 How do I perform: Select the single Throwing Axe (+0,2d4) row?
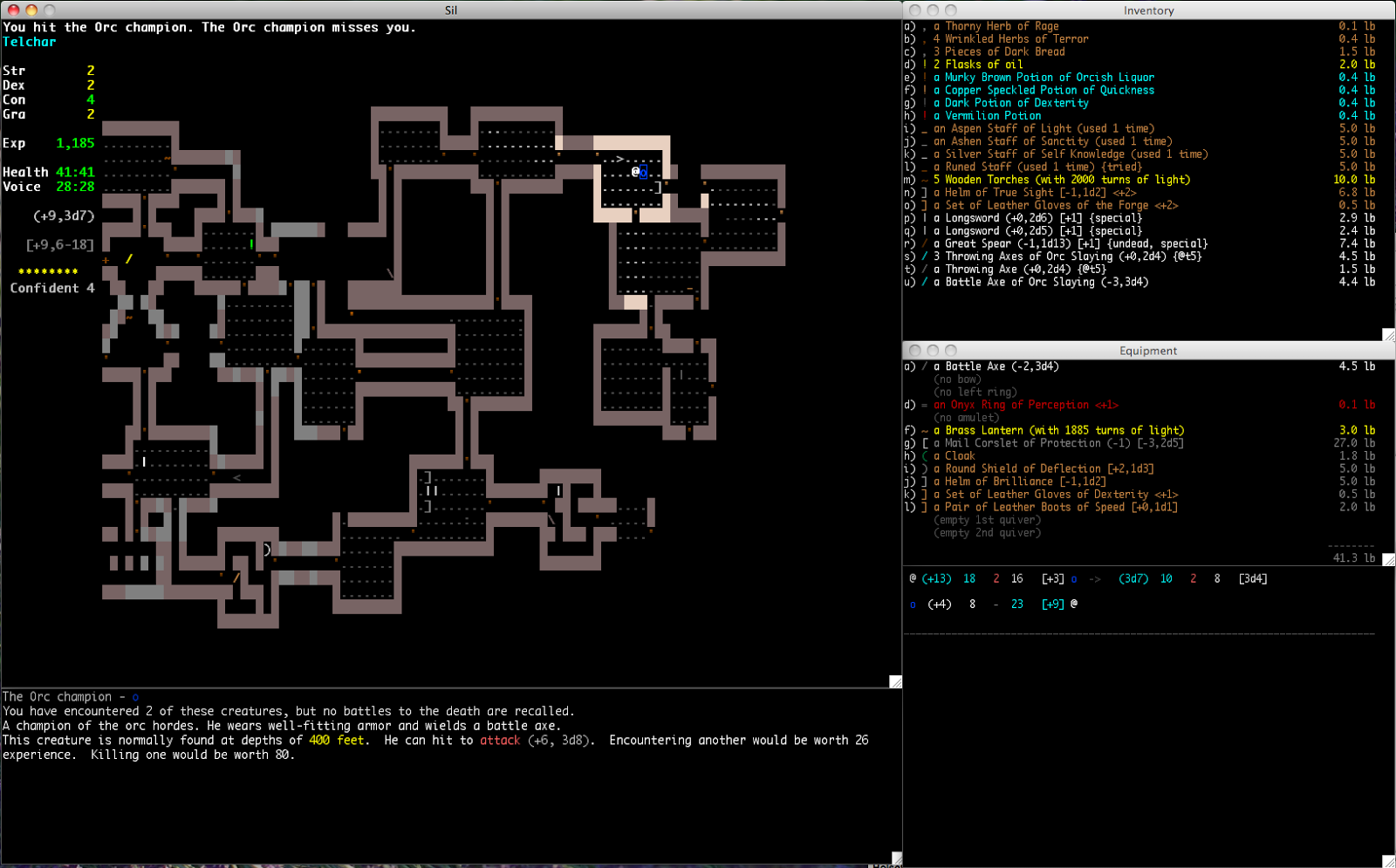[x=1139, y=270]
